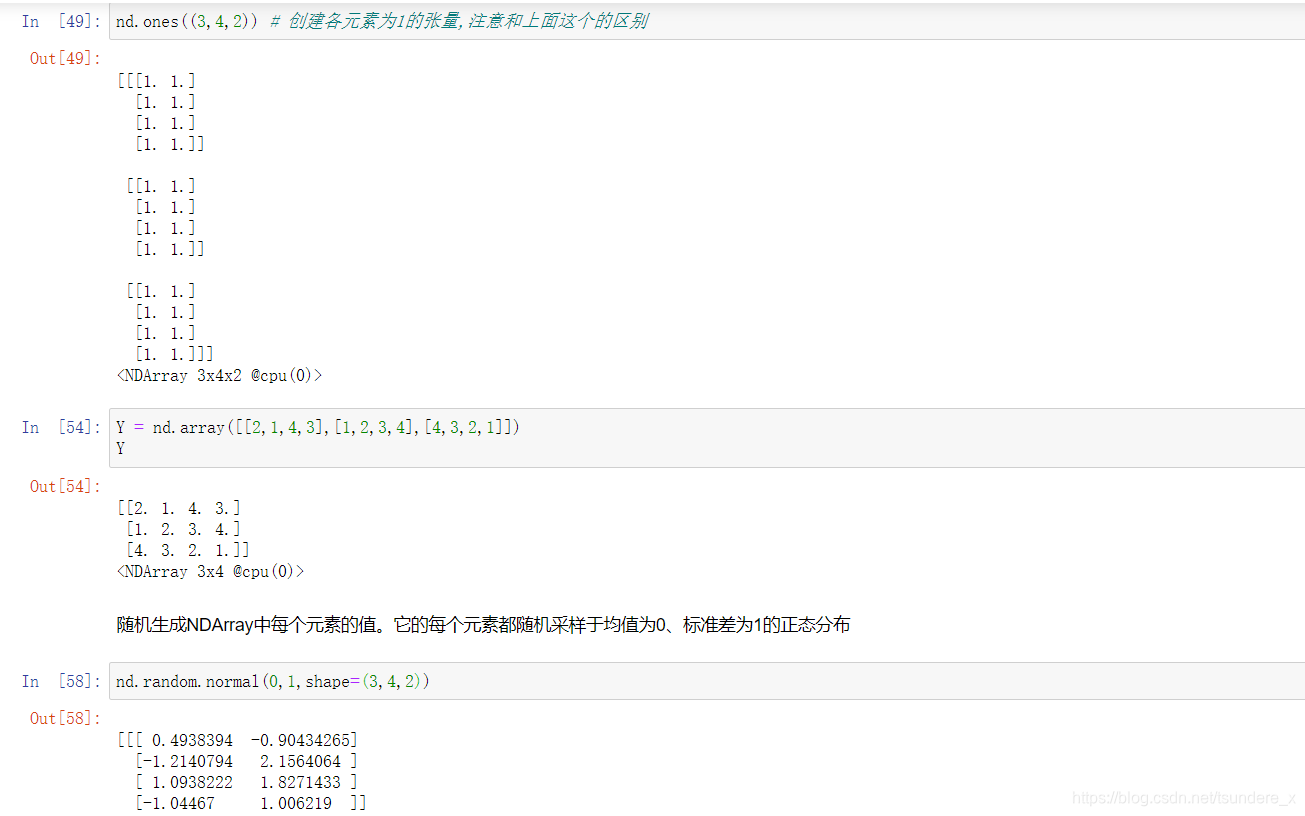Image resolution: width=1305 pixels, height=816 pixels.
Task: Click output row [1. 2. 3. 4.]
Action: pos(183,529)
